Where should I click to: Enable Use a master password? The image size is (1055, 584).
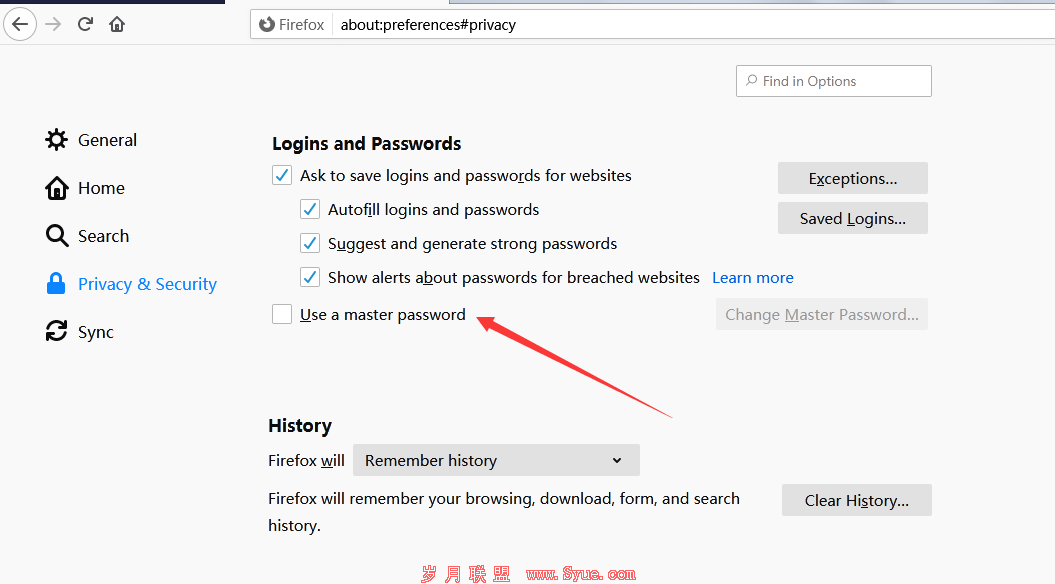point(282,314)
